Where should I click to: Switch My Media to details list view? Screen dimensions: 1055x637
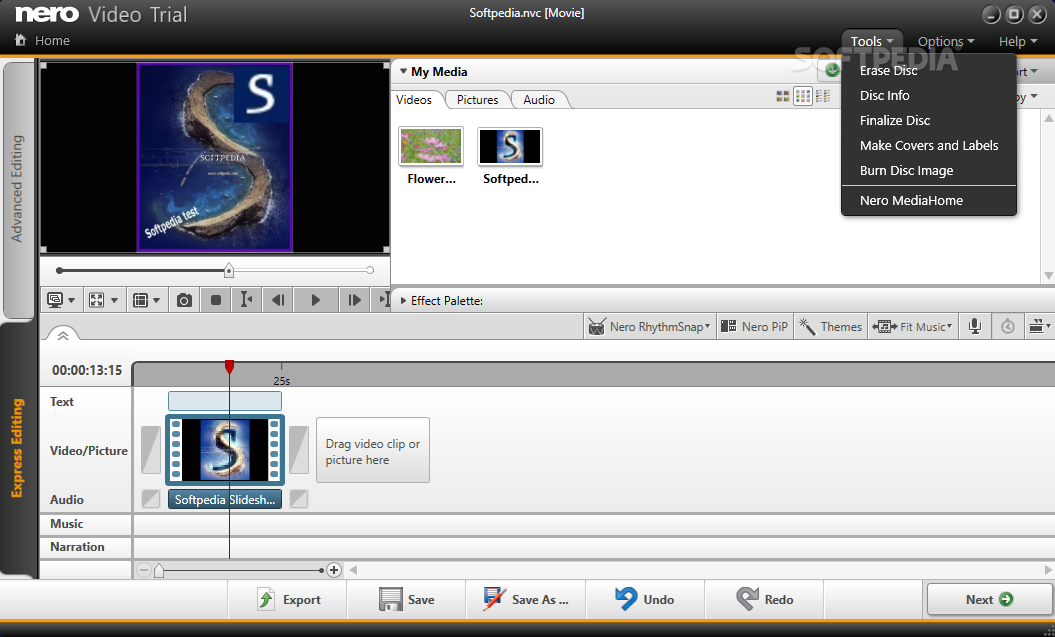pyautogui.click(x=822, y=97)
